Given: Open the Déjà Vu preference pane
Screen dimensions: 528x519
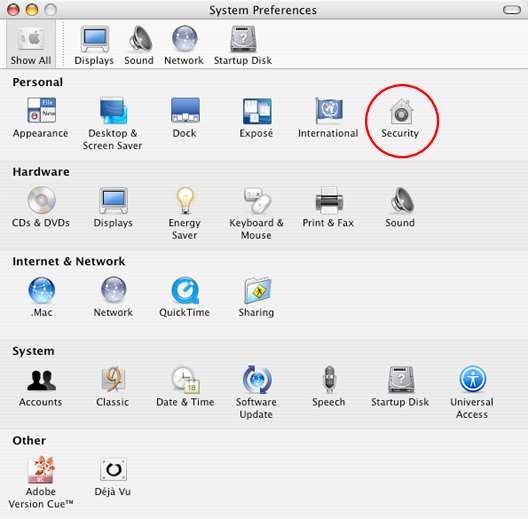Looking at the screenshot, I should coord(113,476).
